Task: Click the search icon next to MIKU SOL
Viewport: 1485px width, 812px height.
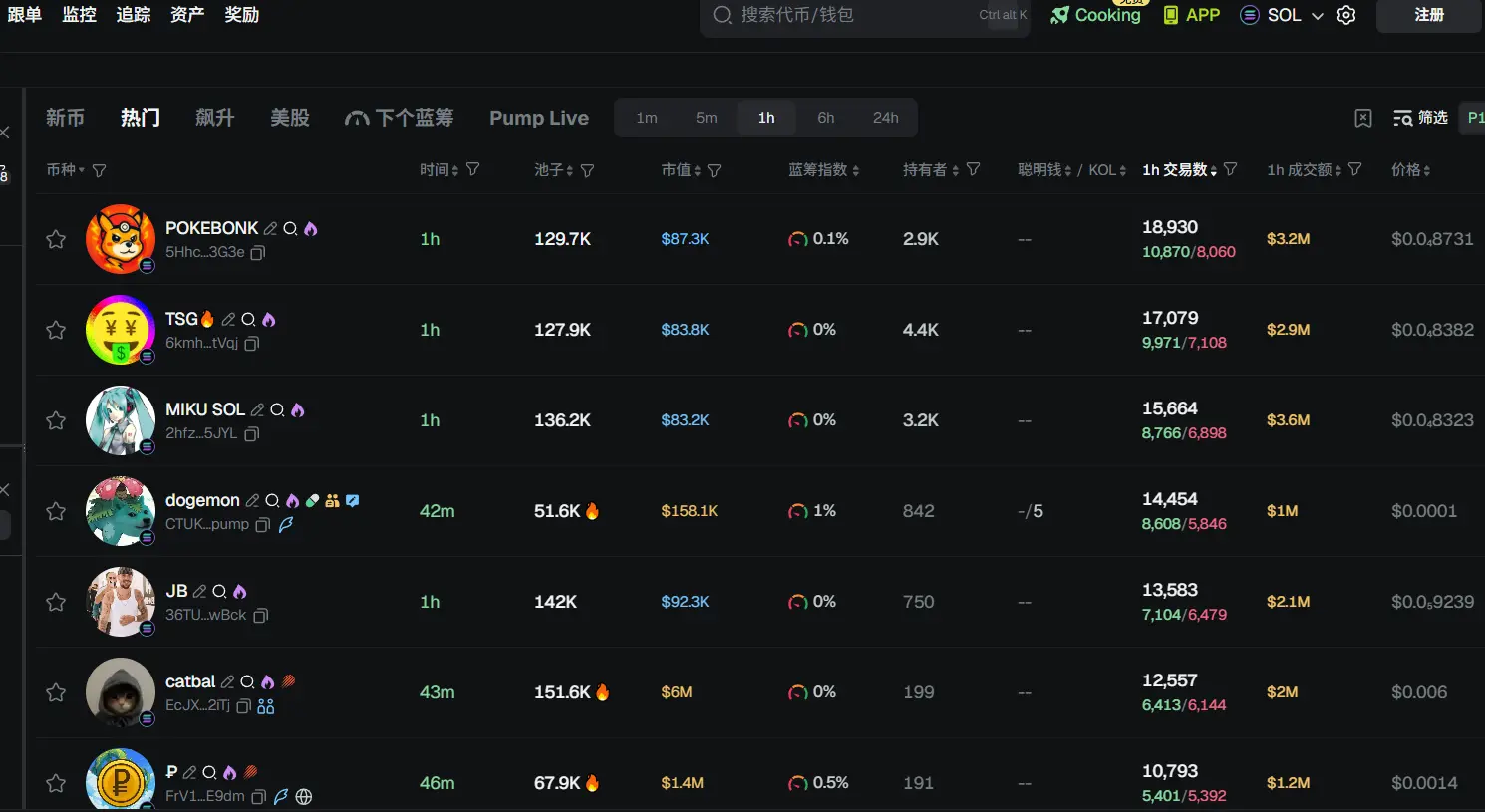Action: pos(277,409)
